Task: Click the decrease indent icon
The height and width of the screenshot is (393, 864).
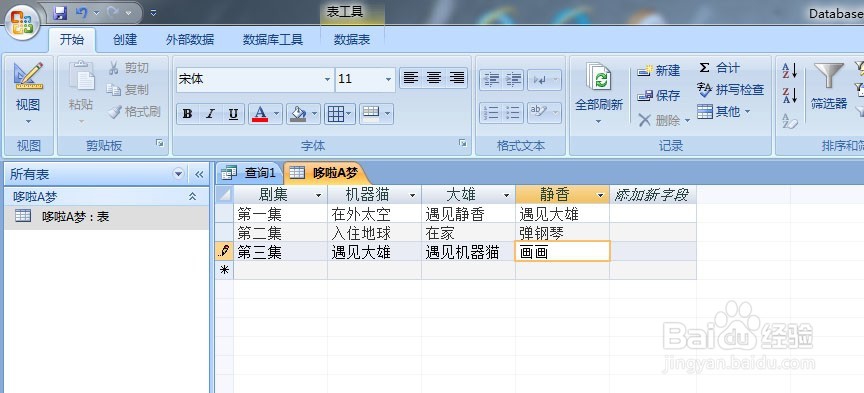Action: 490,80
